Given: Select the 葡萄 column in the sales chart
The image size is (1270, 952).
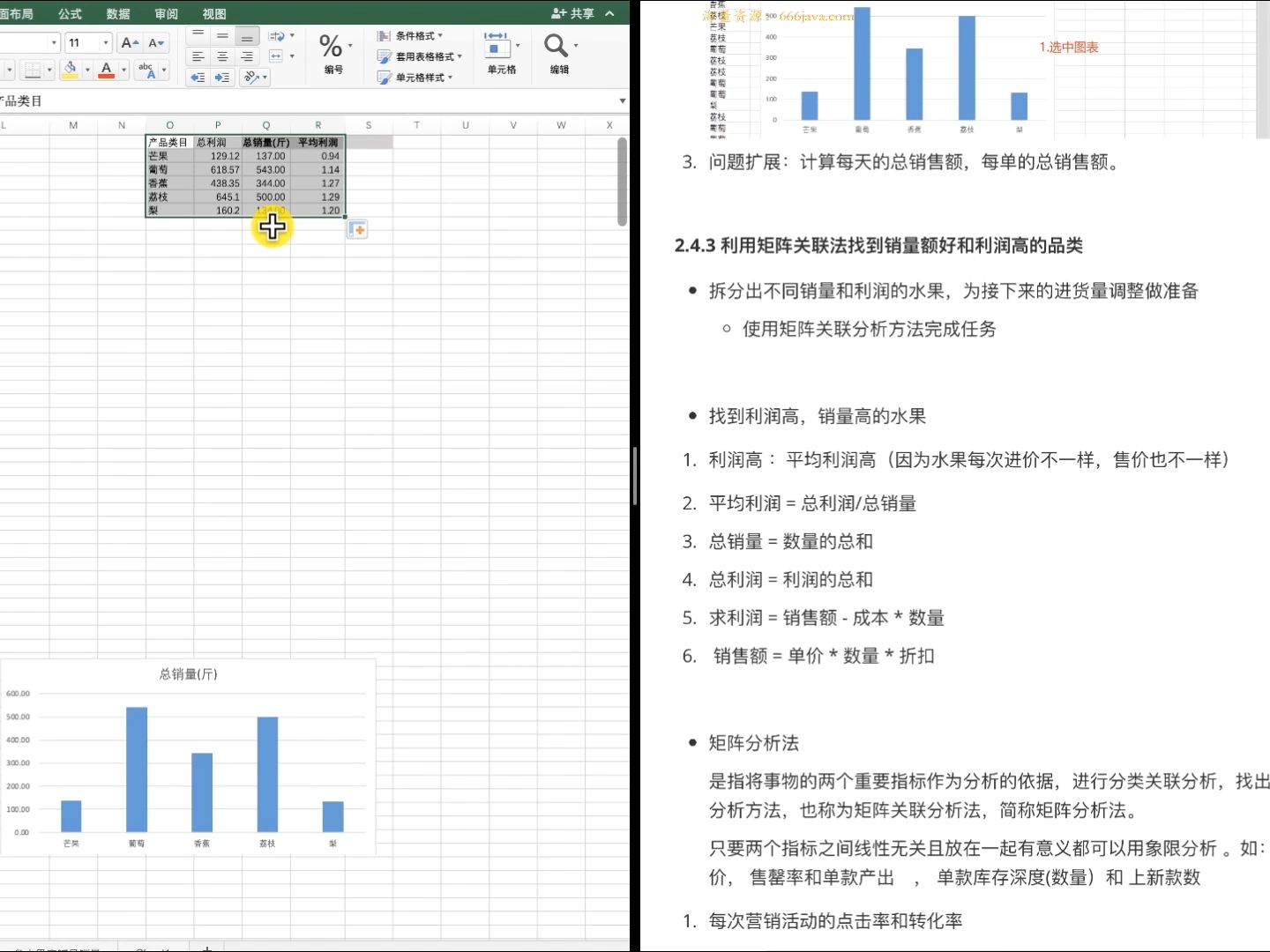Looking at the screenshot, I should pyautogui.click(x=137, y=767).
